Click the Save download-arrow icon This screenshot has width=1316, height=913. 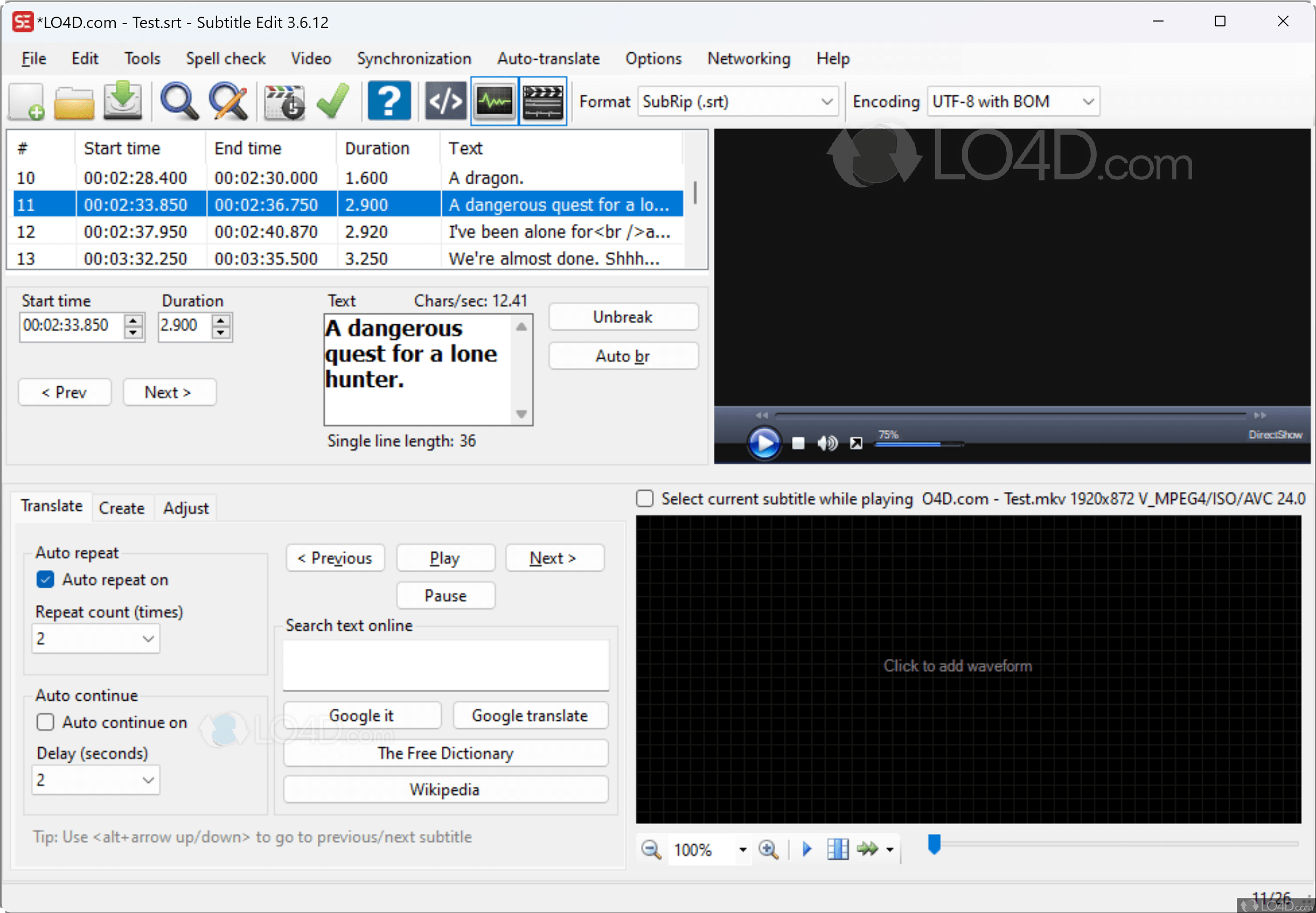point(122,101)
